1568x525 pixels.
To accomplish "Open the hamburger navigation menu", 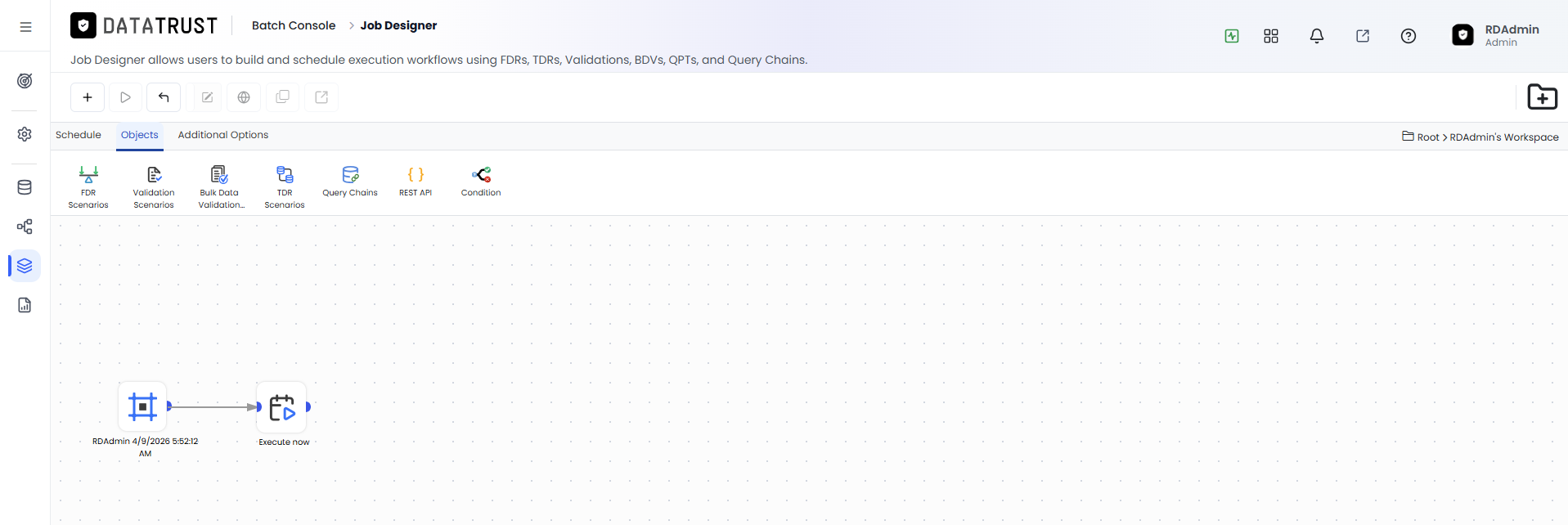I will click(25, 27).
